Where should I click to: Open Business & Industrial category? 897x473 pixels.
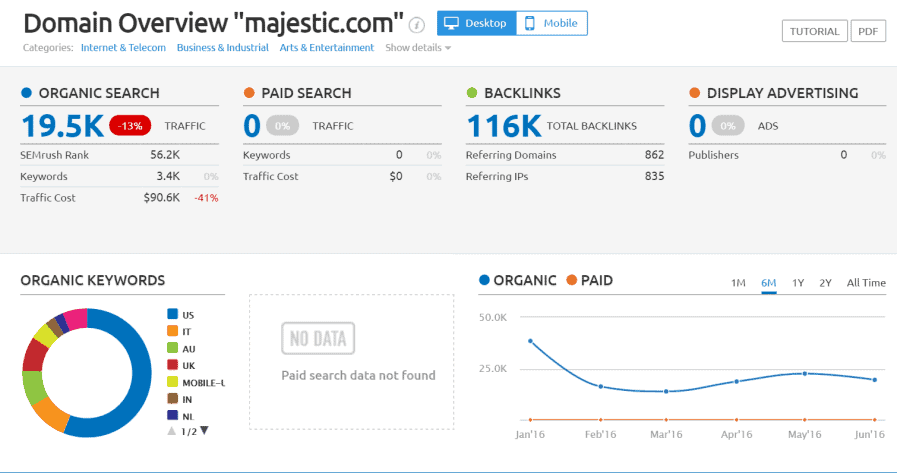coord(223,47)
